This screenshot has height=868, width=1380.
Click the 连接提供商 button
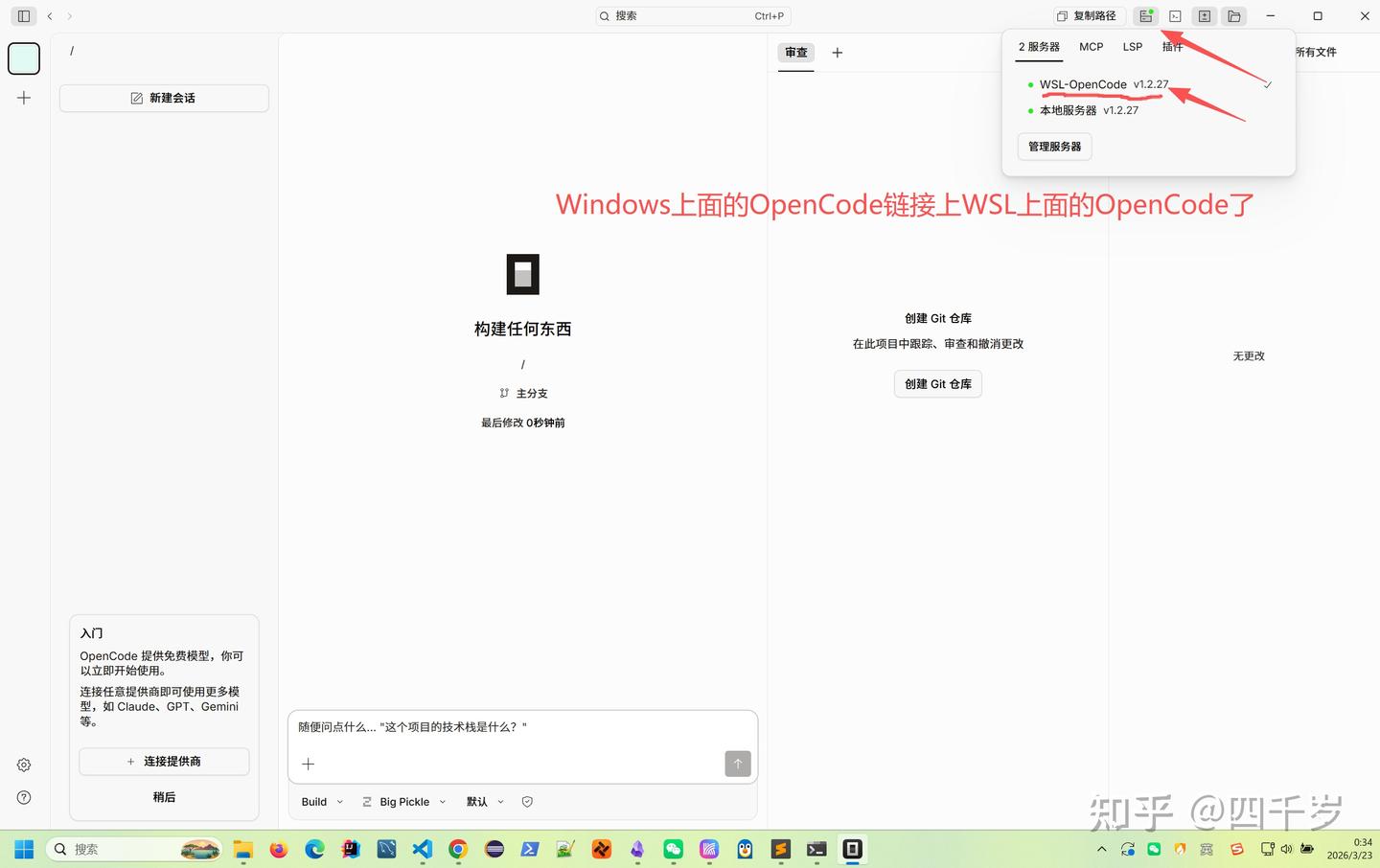(x=164, y=762)
